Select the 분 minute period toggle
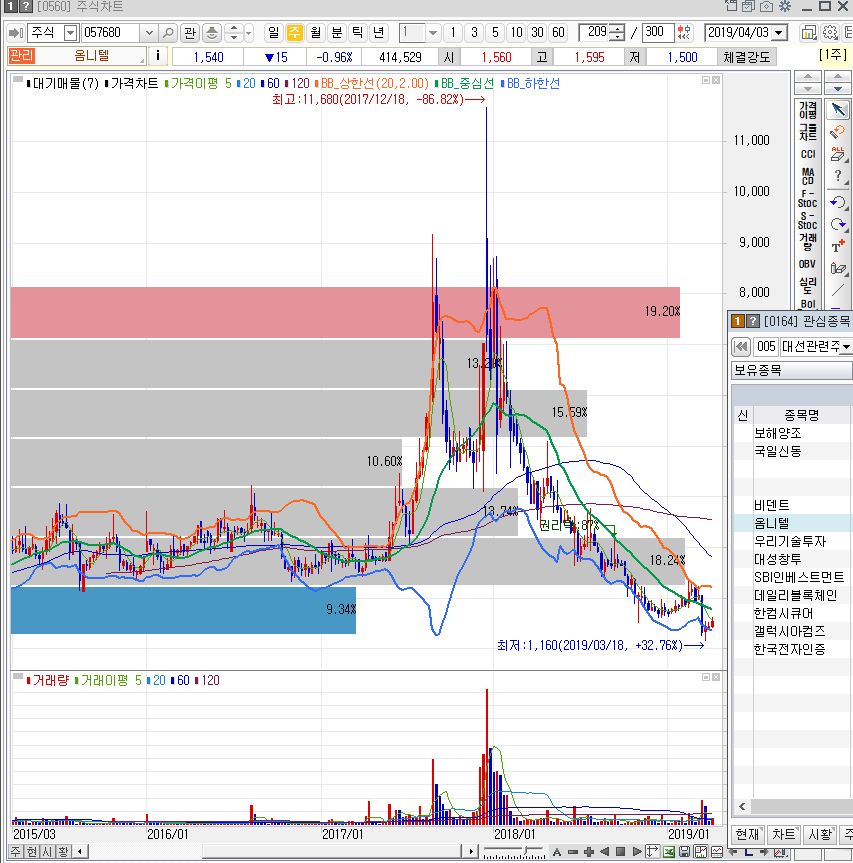Image resolution: width=853 pixels, height=863 pixels. pyautogui.click(x=337, y=32)
